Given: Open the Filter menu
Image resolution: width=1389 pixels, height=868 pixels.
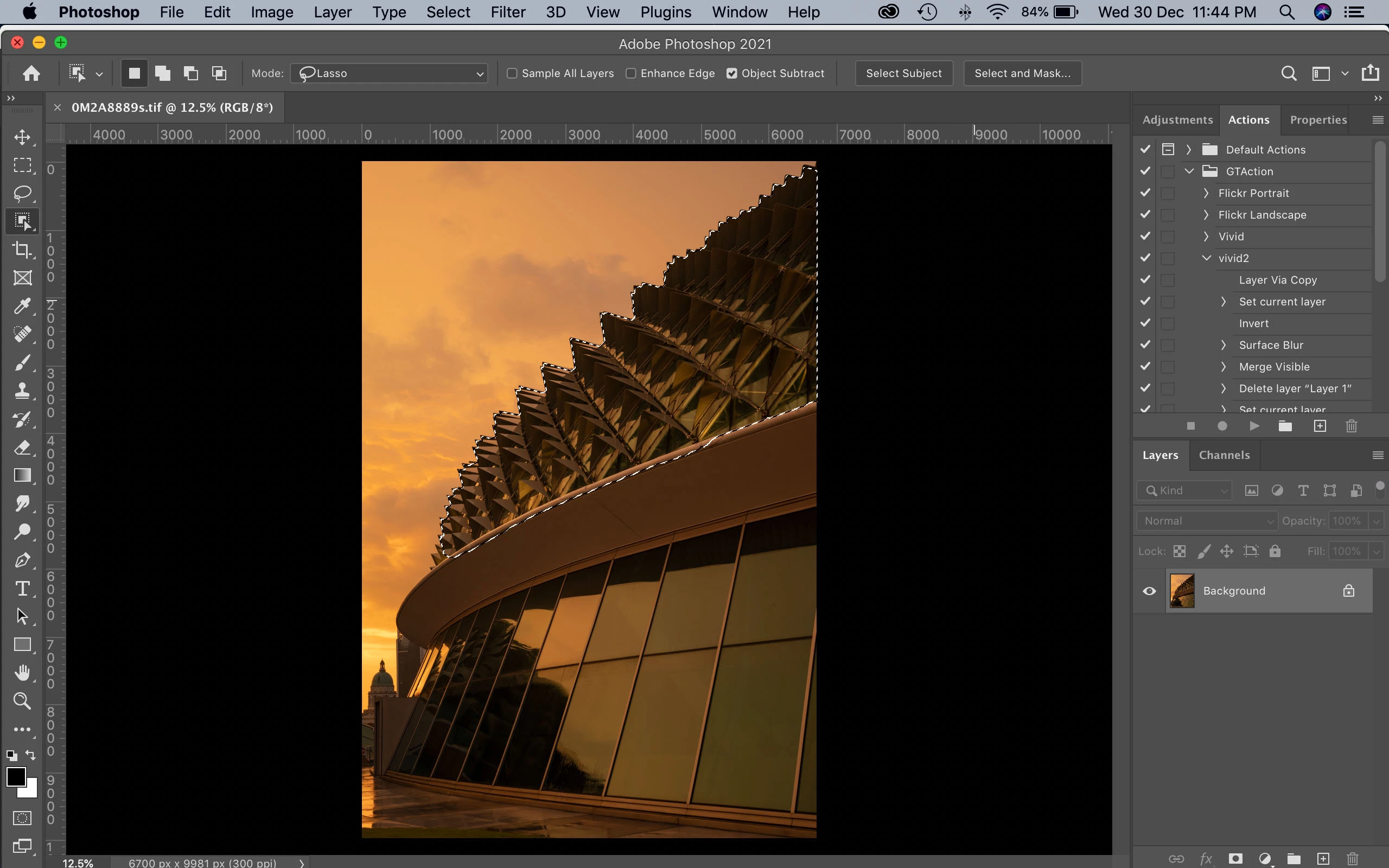Looking at the screenshot, I should [x=507, y=12].
